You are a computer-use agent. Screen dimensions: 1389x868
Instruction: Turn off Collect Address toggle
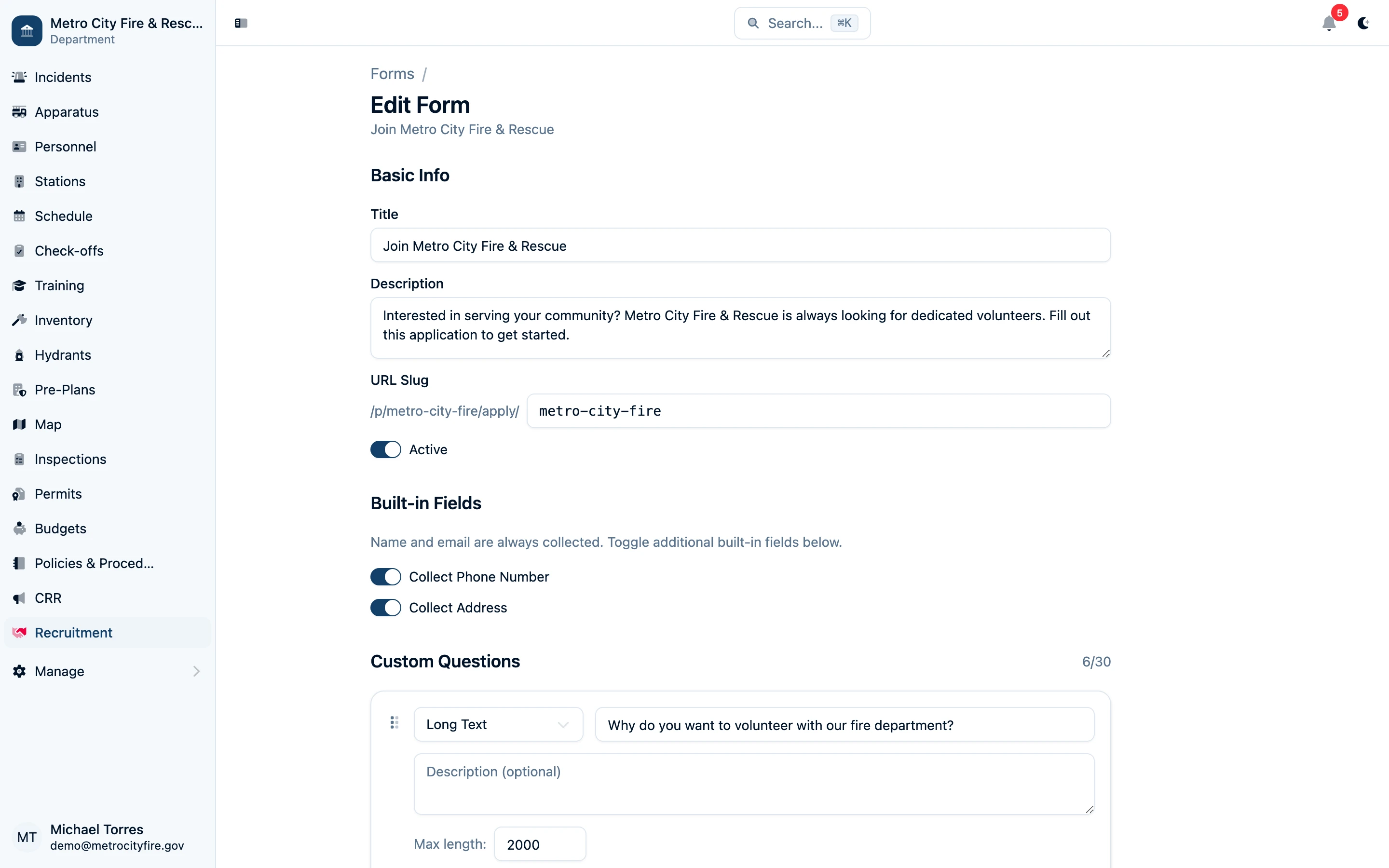(386, 608)
